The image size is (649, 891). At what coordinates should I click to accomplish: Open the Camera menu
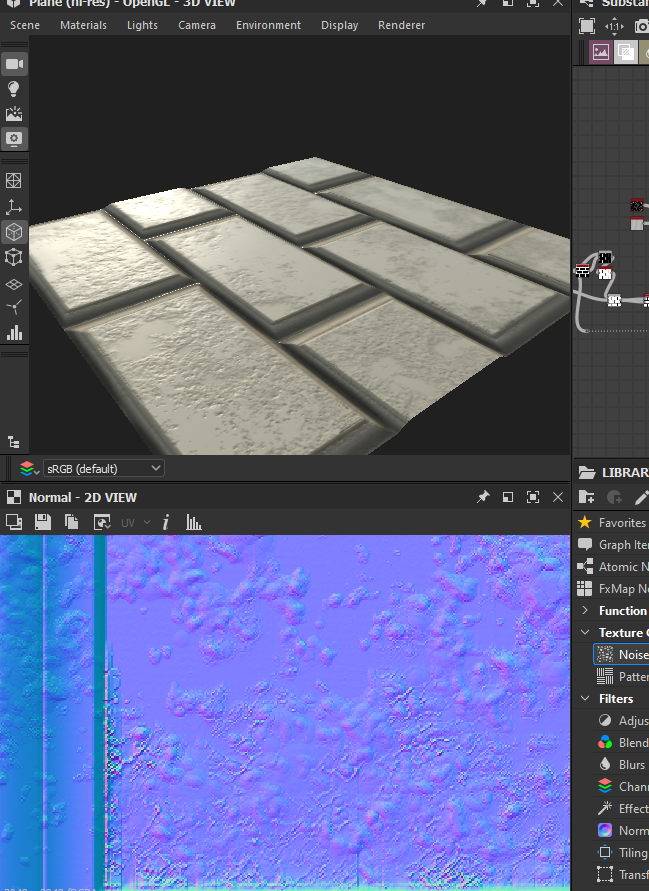tap(197, 25)
